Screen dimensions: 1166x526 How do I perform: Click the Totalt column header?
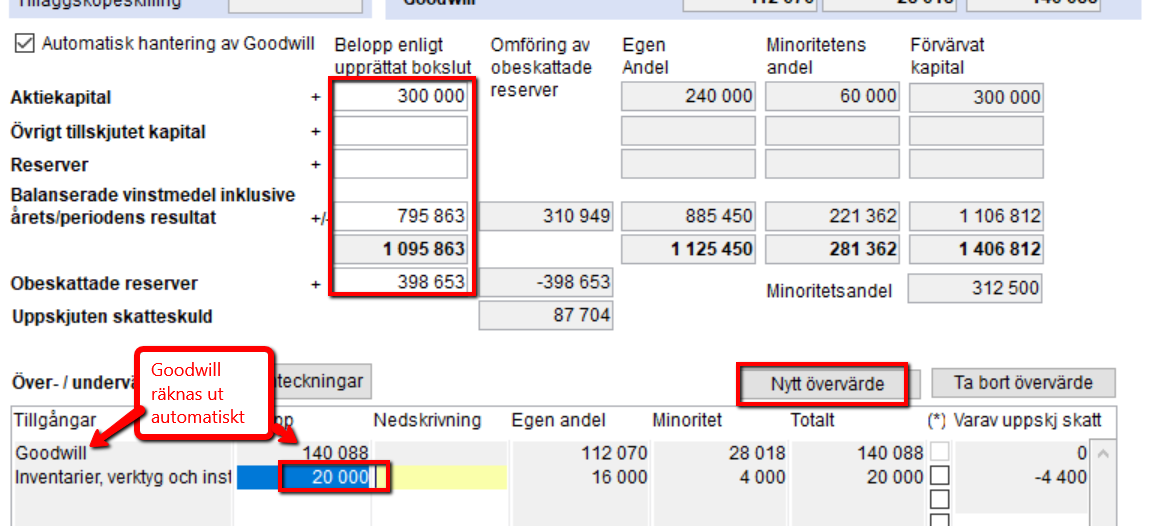point(812,420)
